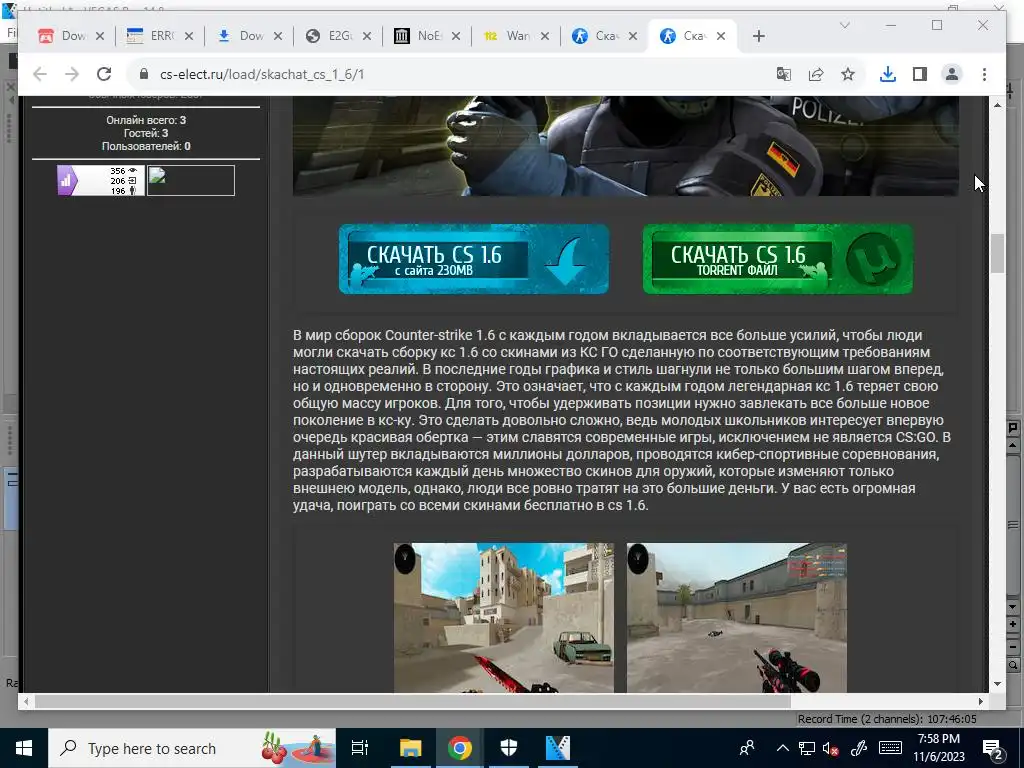The width and height of the screenshot is (1024, 768).
Task: Click the horizontal scrollbar thumb
Action: pyautogui.click(x=413, y=701)
